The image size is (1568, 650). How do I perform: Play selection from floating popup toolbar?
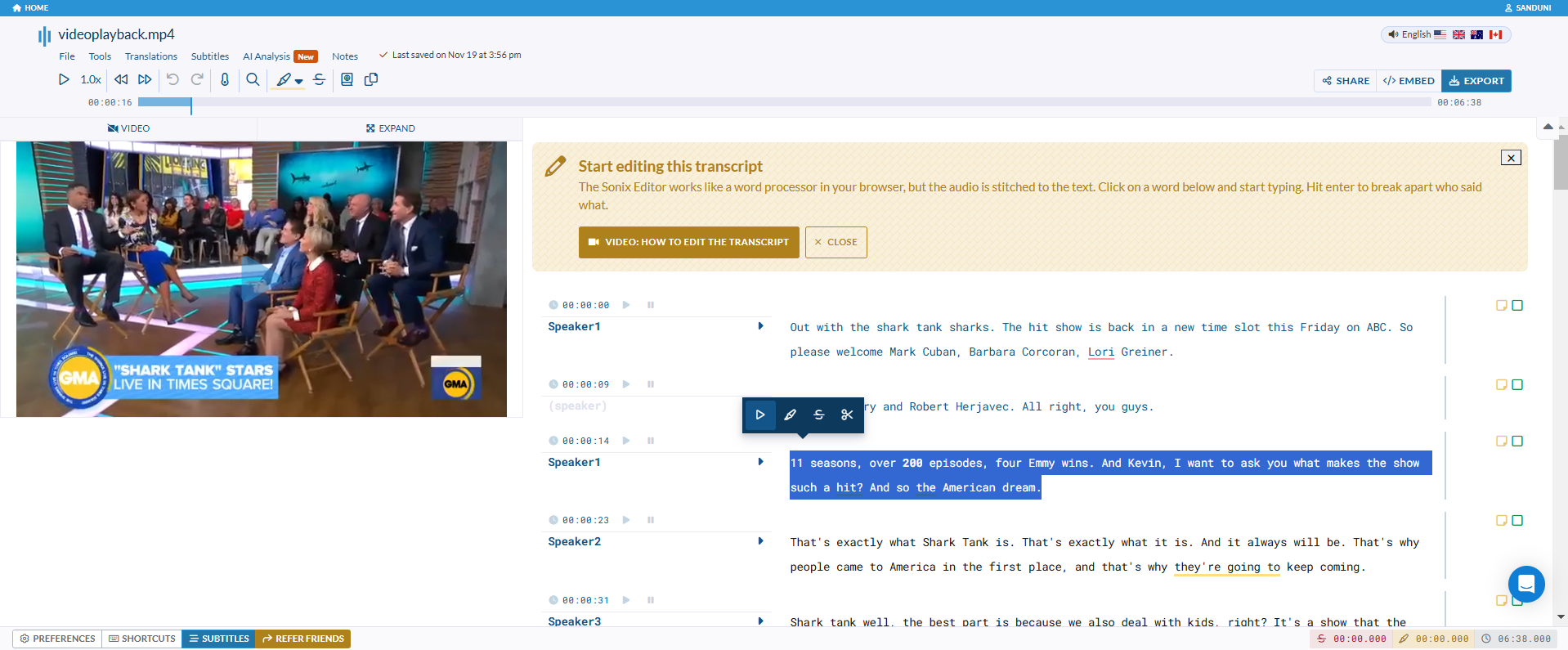tap(760, 415)
